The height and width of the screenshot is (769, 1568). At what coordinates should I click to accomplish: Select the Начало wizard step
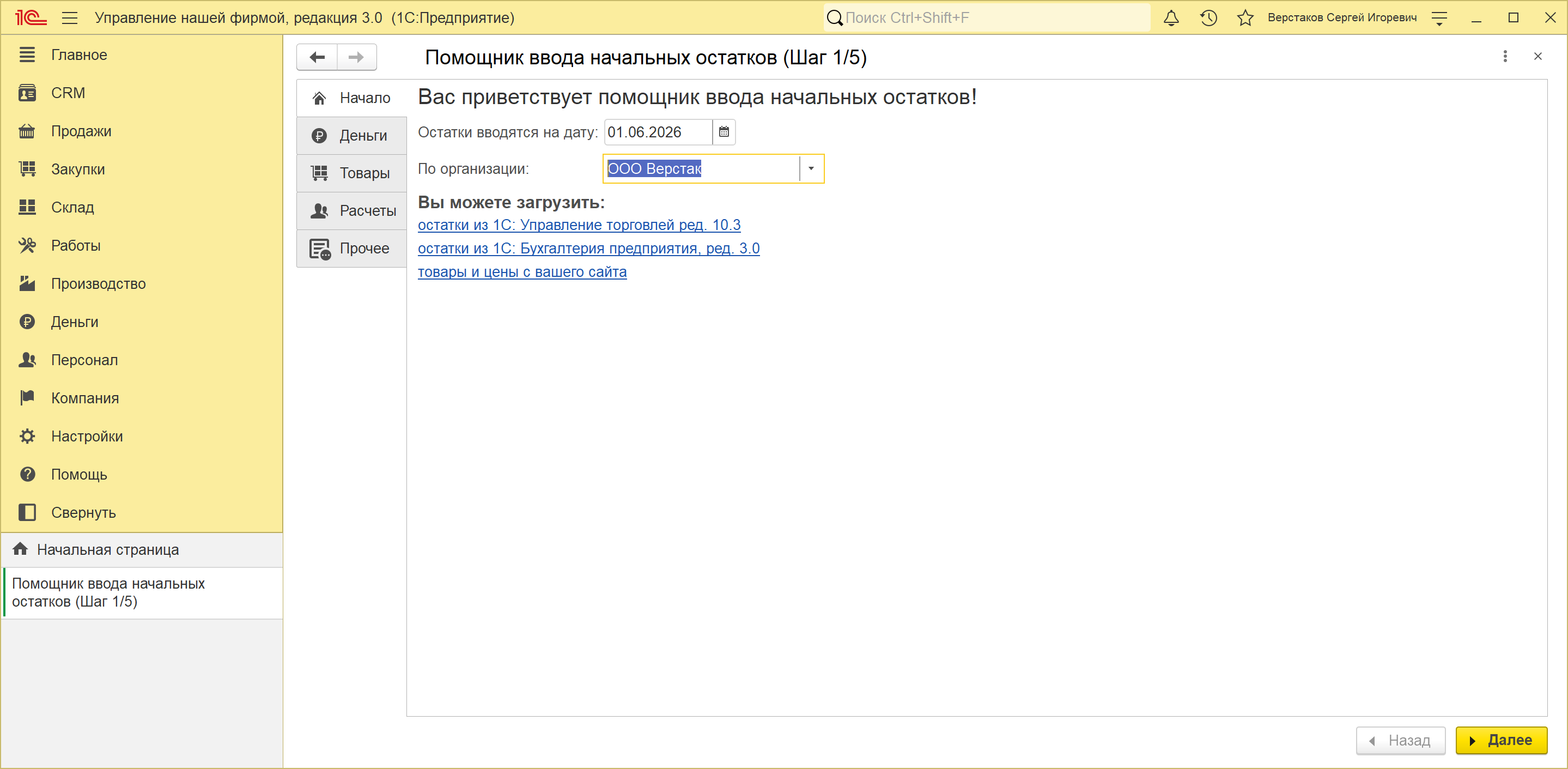pyautogui.click(x=352, y=98)
